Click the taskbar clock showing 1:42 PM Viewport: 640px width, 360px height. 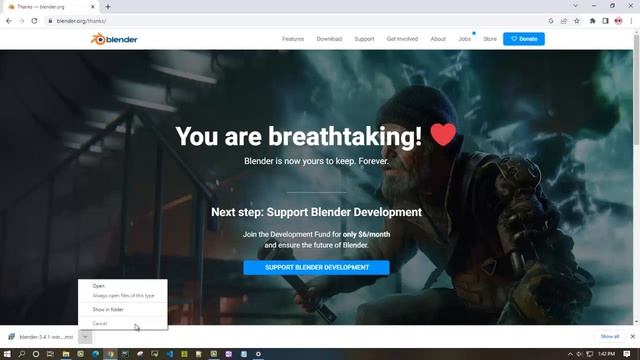(x=607, y=354)
